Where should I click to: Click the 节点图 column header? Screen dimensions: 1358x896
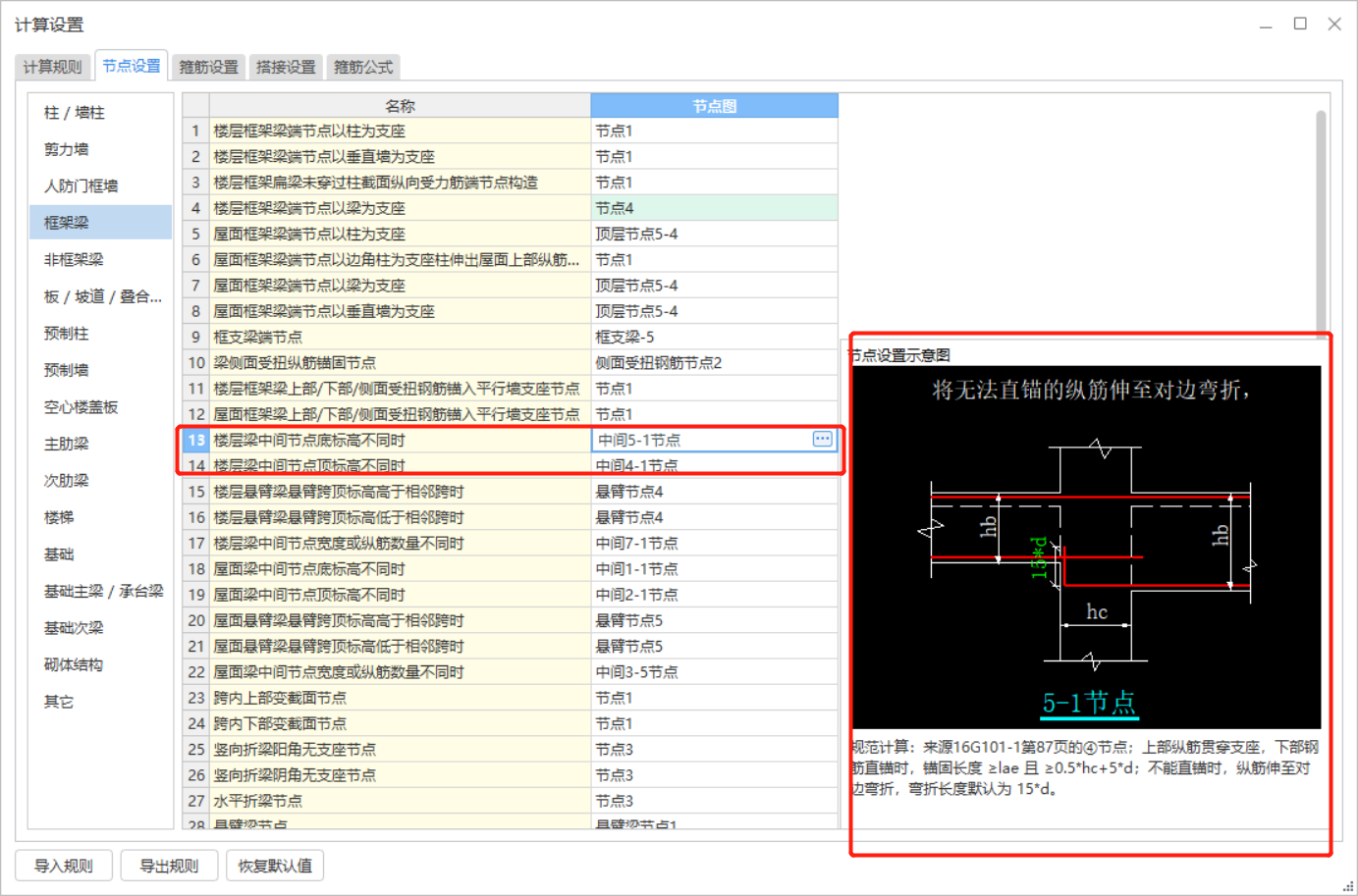point(715,105)
